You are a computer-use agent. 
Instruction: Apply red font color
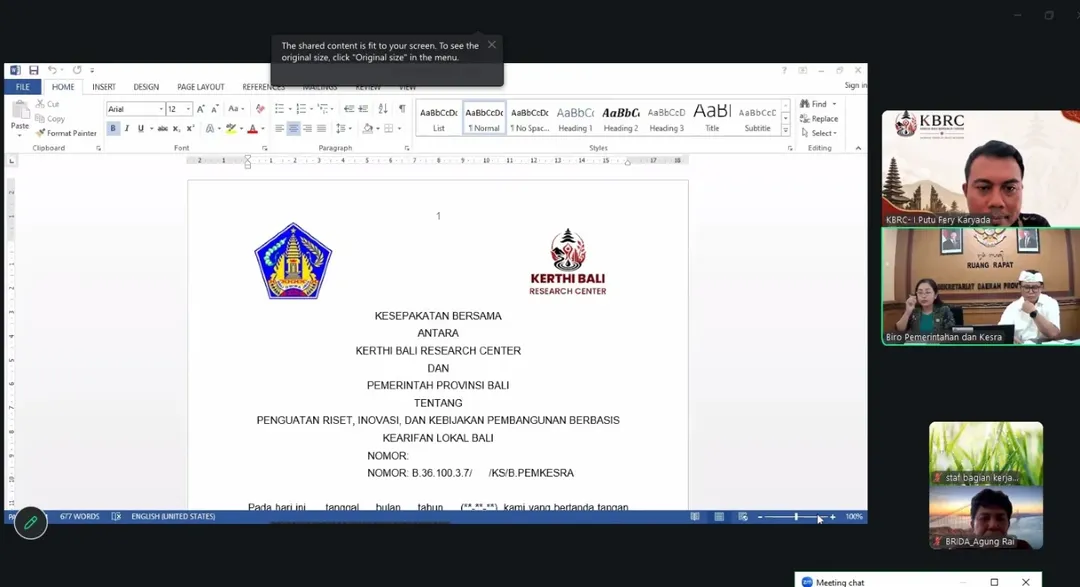click(252, 128)
